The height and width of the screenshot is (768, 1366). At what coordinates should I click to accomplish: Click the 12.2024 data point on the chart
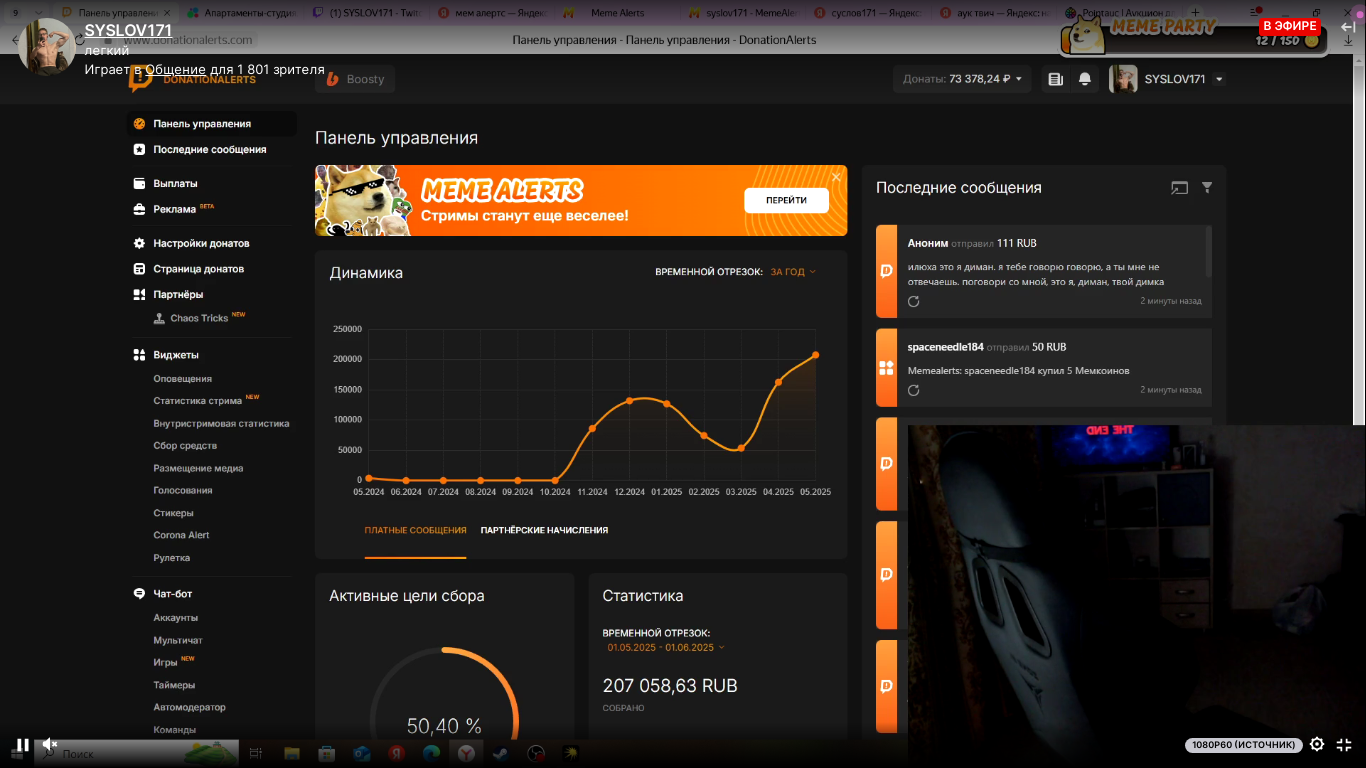(629, 401)
